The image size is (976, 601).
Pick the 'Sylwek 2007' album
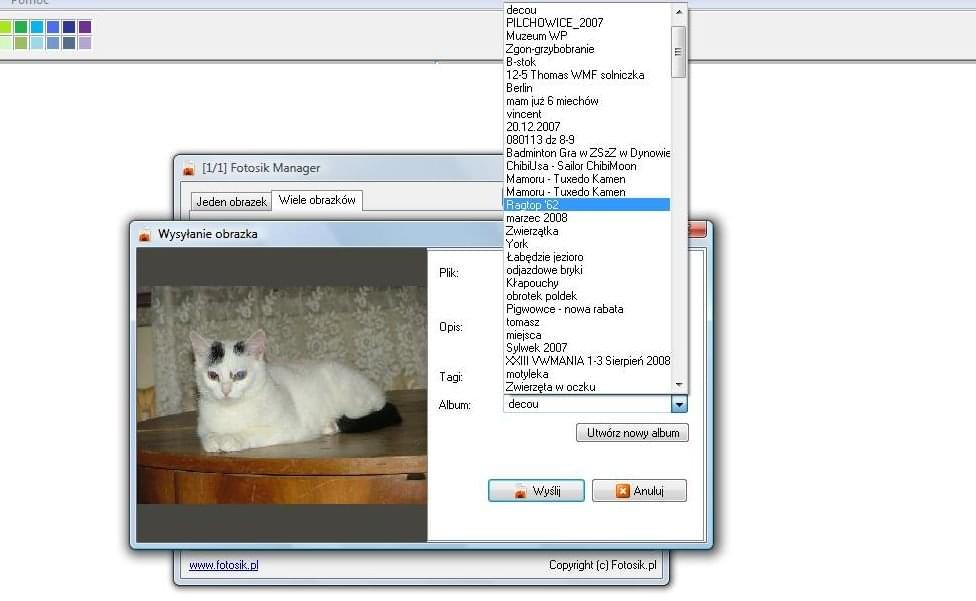(586, 348)
